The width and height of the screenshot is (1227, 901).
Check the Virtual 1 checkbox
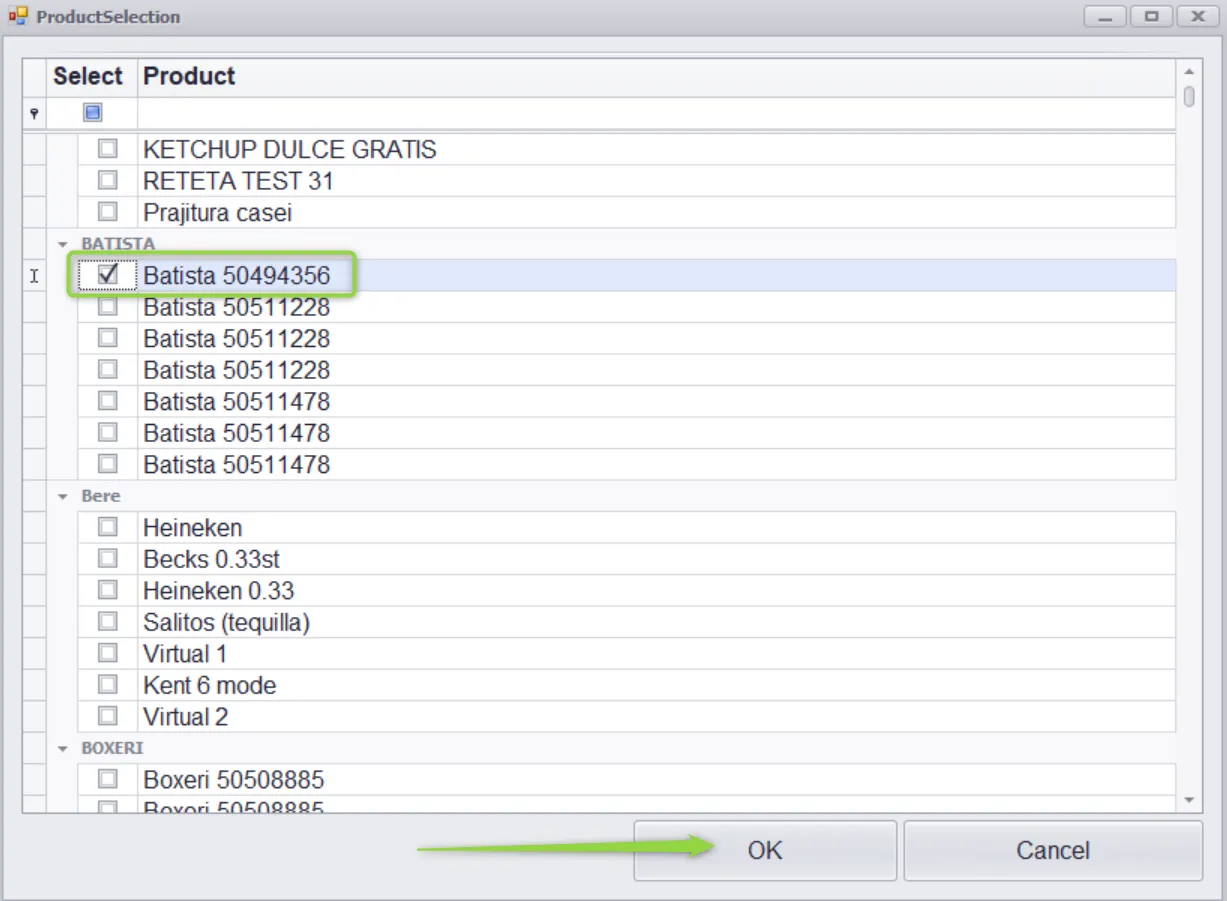click(x=107, y=653)
